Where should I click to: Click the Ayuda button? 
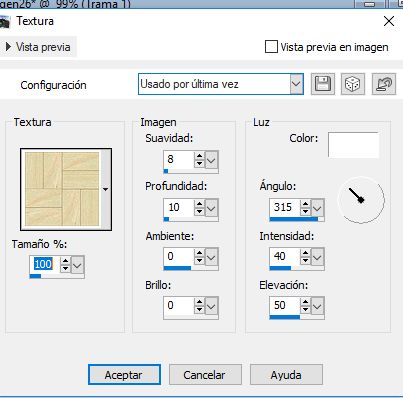tap(286, 375)
